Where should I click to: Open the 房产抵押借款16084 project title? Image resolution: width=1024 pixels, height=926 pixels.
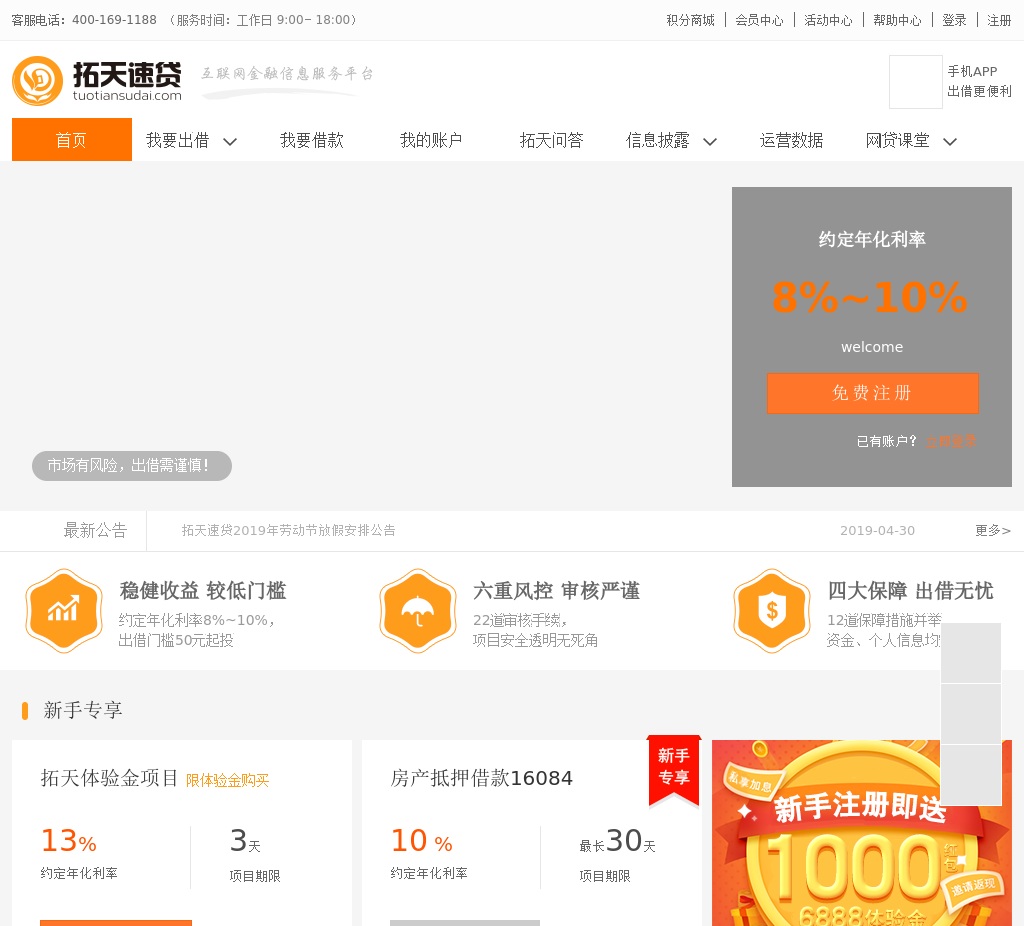point(481,778)
